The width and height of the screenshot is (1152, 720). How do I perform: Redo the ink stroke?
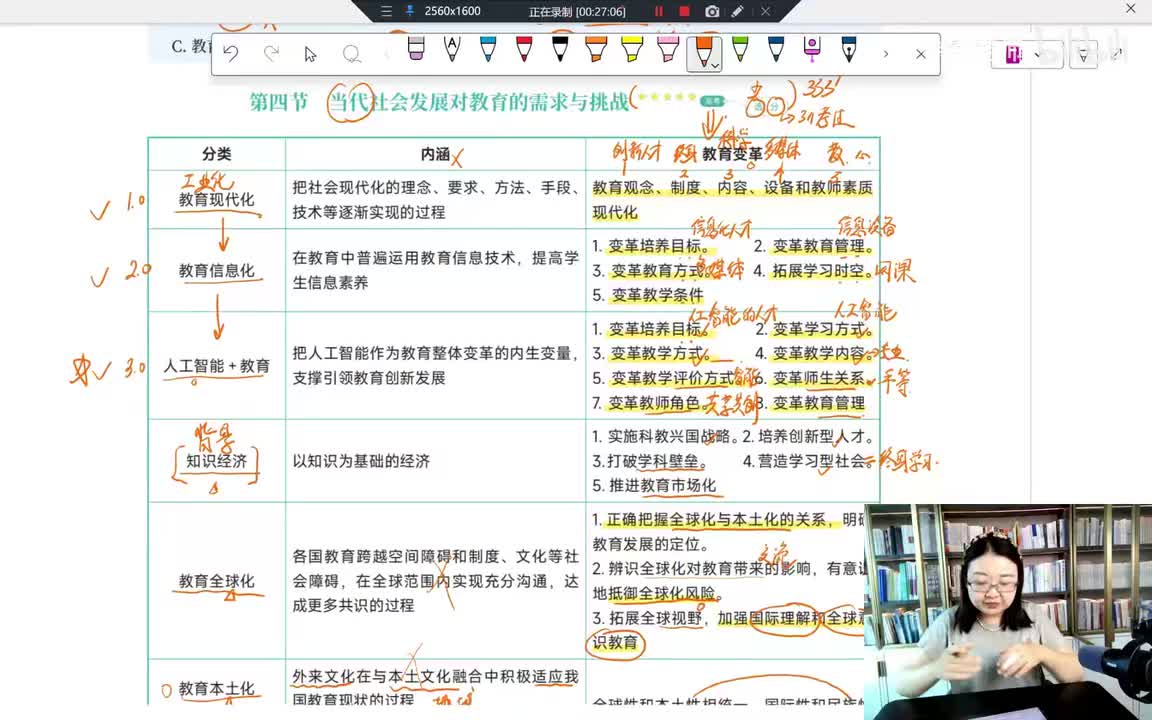click(271, 54)
